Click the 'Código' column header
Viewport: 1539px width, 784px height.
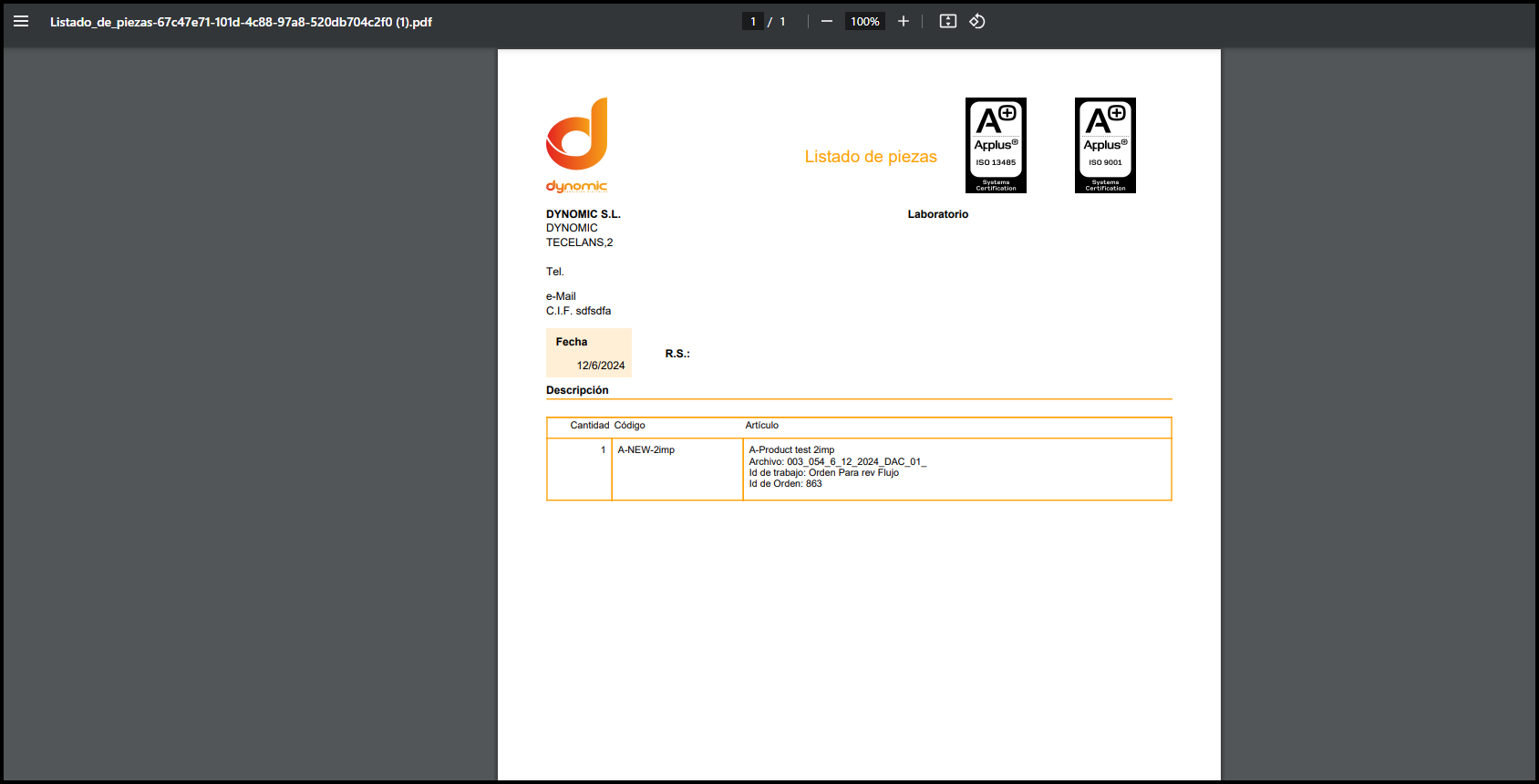[x=629, y=426]
